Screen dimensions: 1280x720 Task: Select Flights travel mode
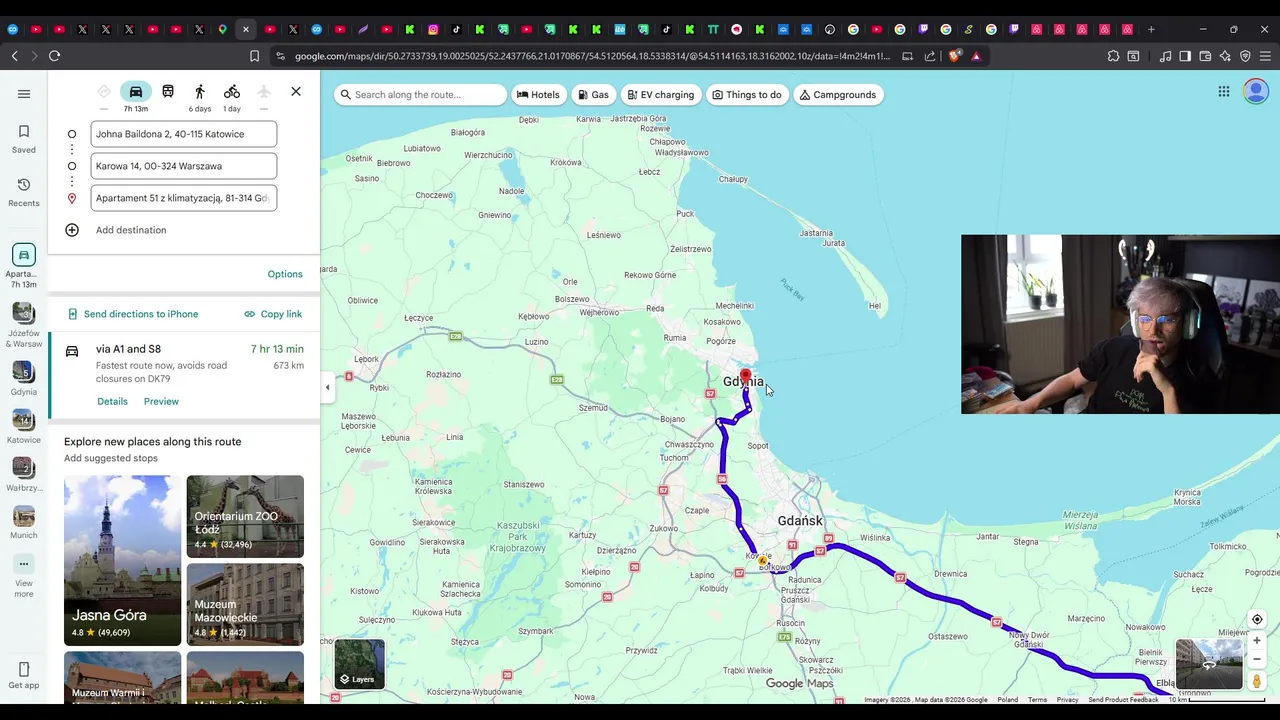264,92
